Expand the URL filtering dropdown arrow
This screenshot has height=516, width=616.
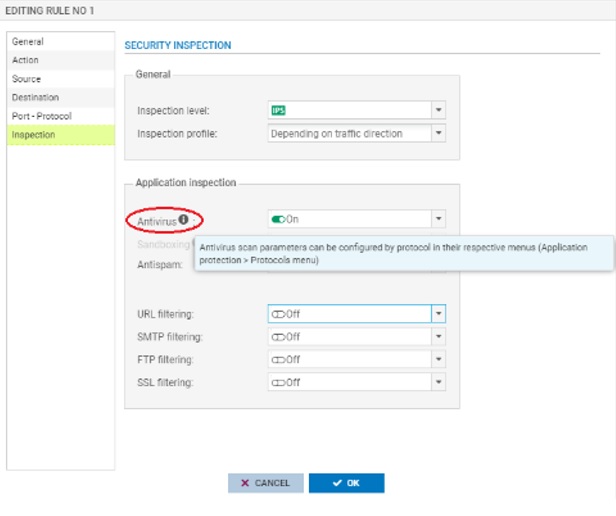tap(438, 314)
